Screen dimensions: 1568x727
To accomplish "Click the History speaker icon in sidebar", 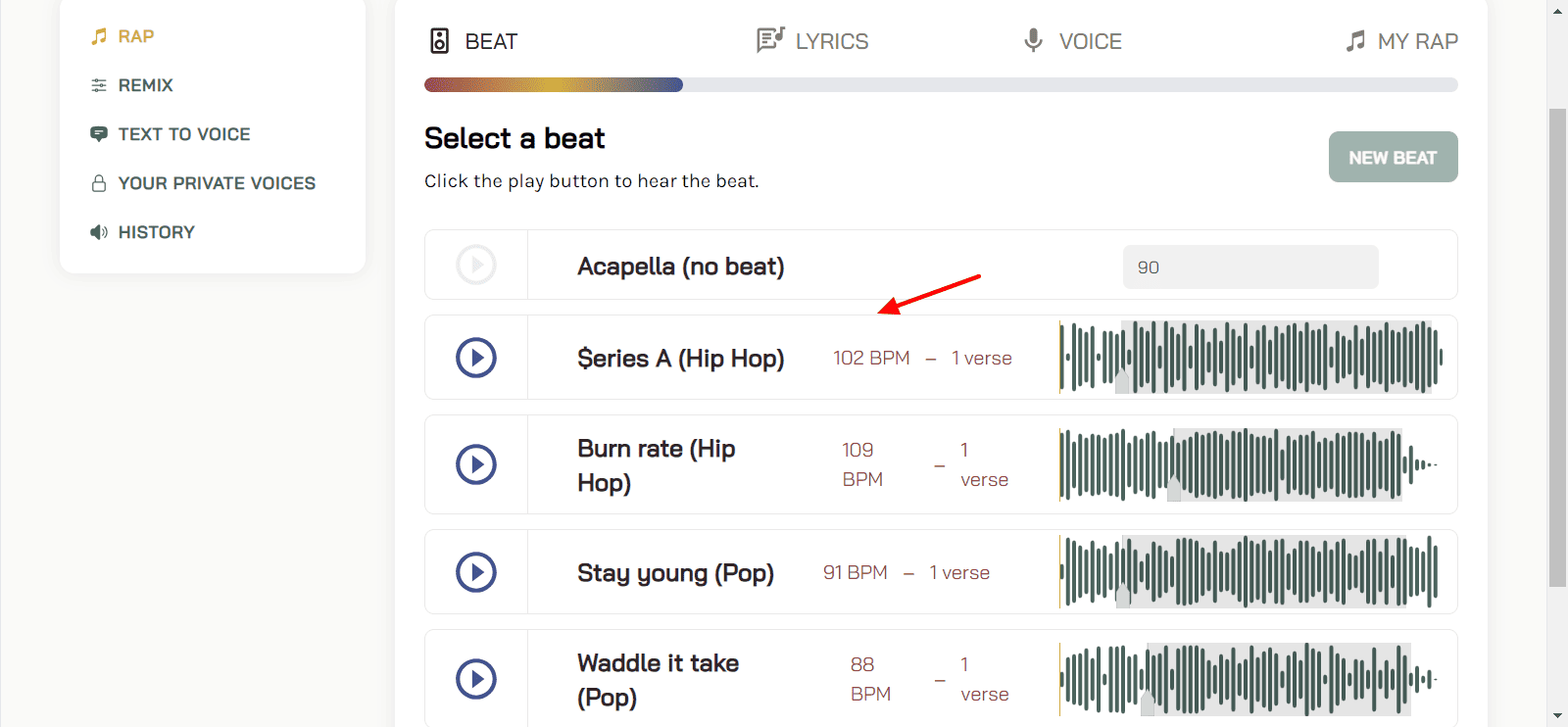I will tap(99, 232).
